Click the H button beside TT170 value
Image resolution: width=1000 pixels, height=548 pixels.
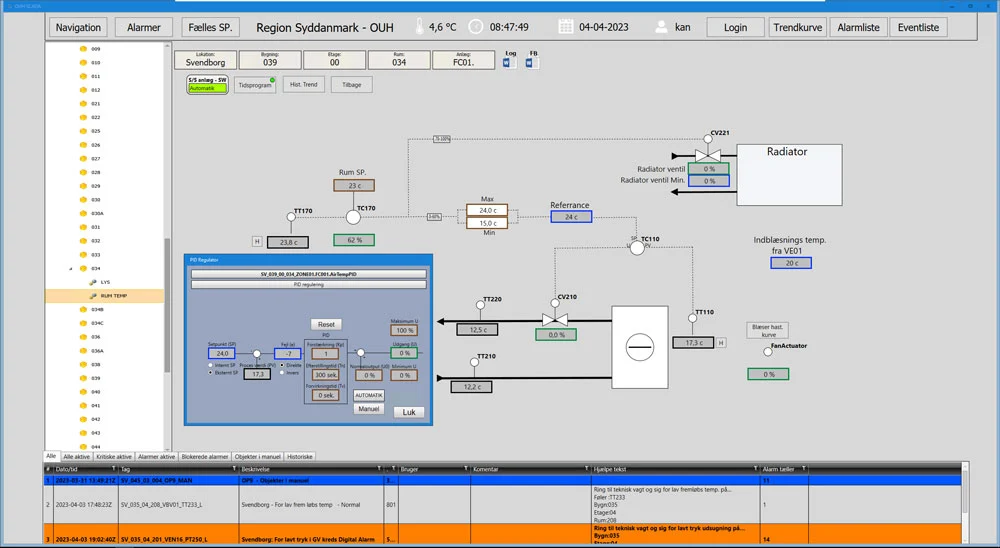click(257, 241)
